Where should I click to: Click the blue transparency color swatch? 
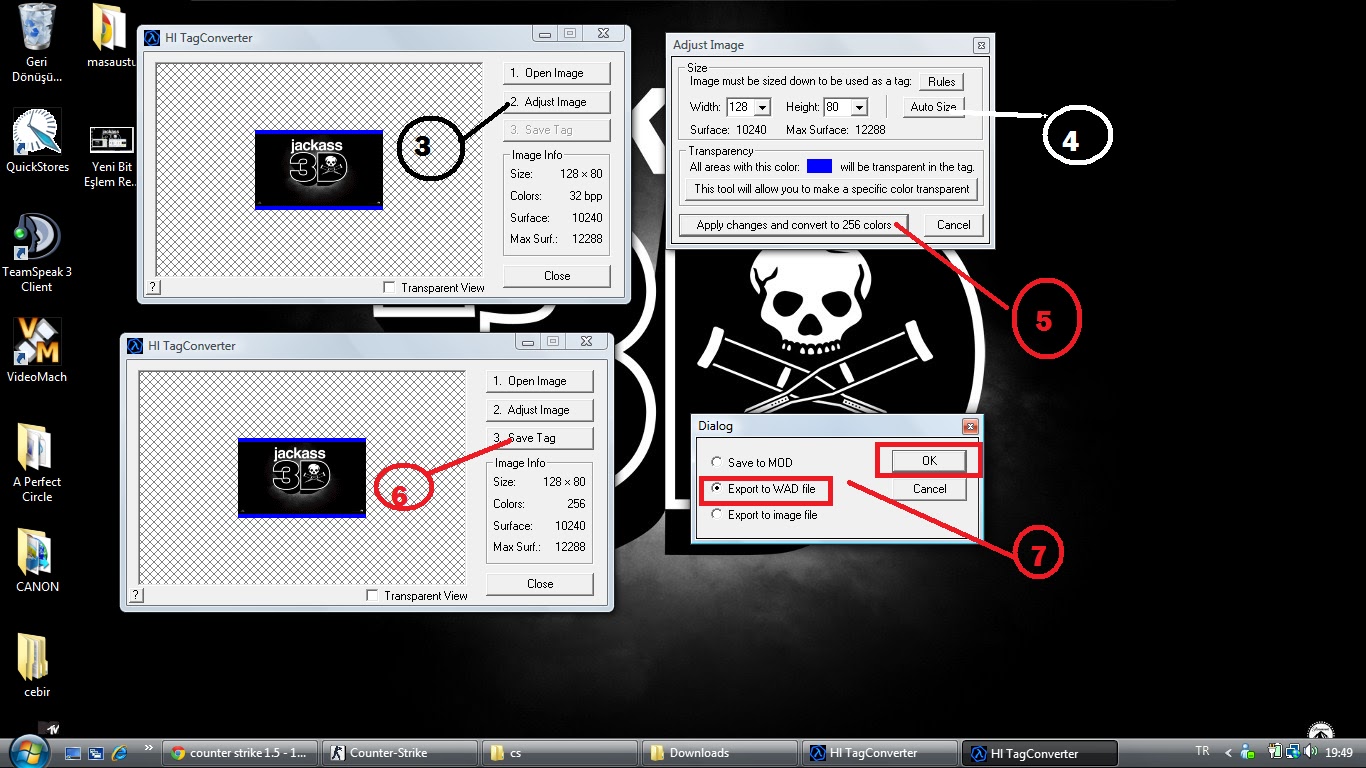(819, 167)
